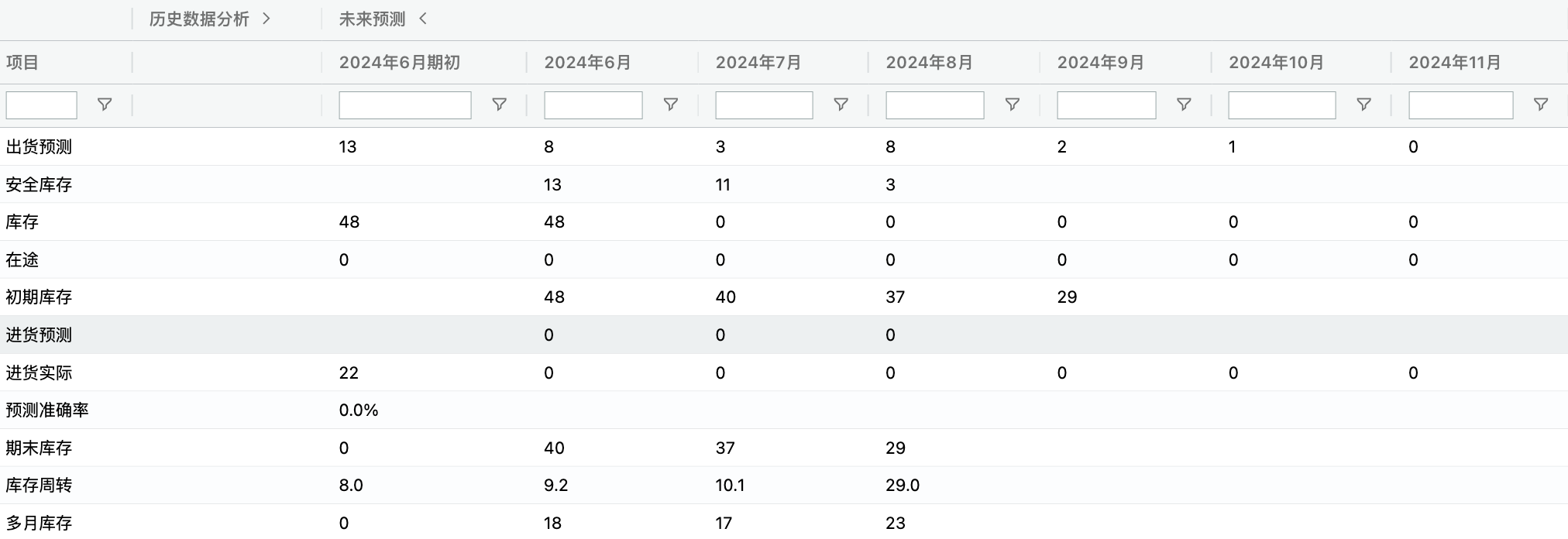This screenshot has height=539, width=1568.
Task: Open filter icon for 2024年6月 column
Action: pyautogui.click(x=671, y=105)
